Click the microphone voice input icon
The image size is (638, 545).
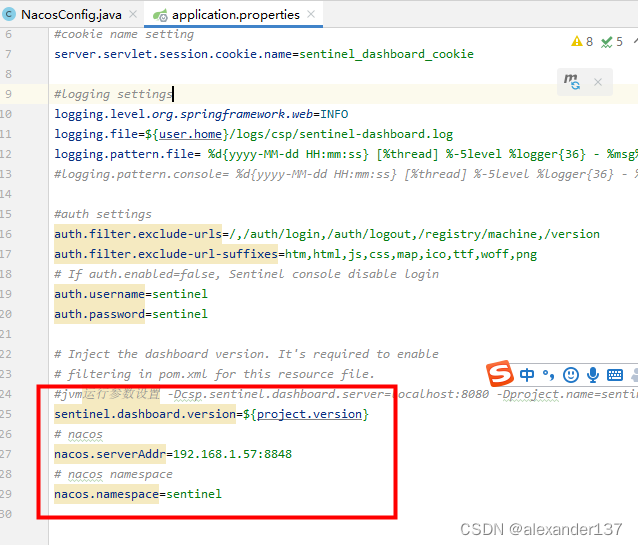593,374
